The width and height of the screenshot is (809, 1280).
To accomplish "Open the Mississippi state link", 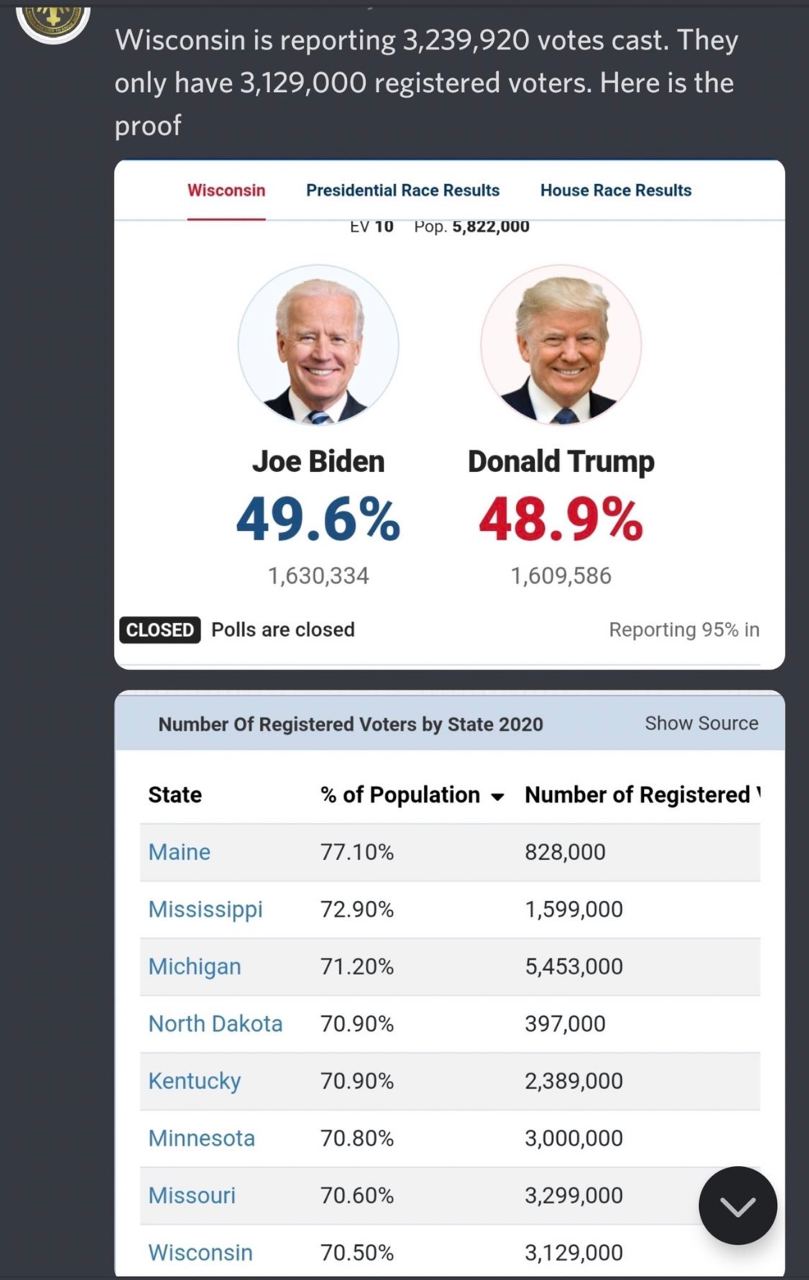I will [x=205, y=909].
